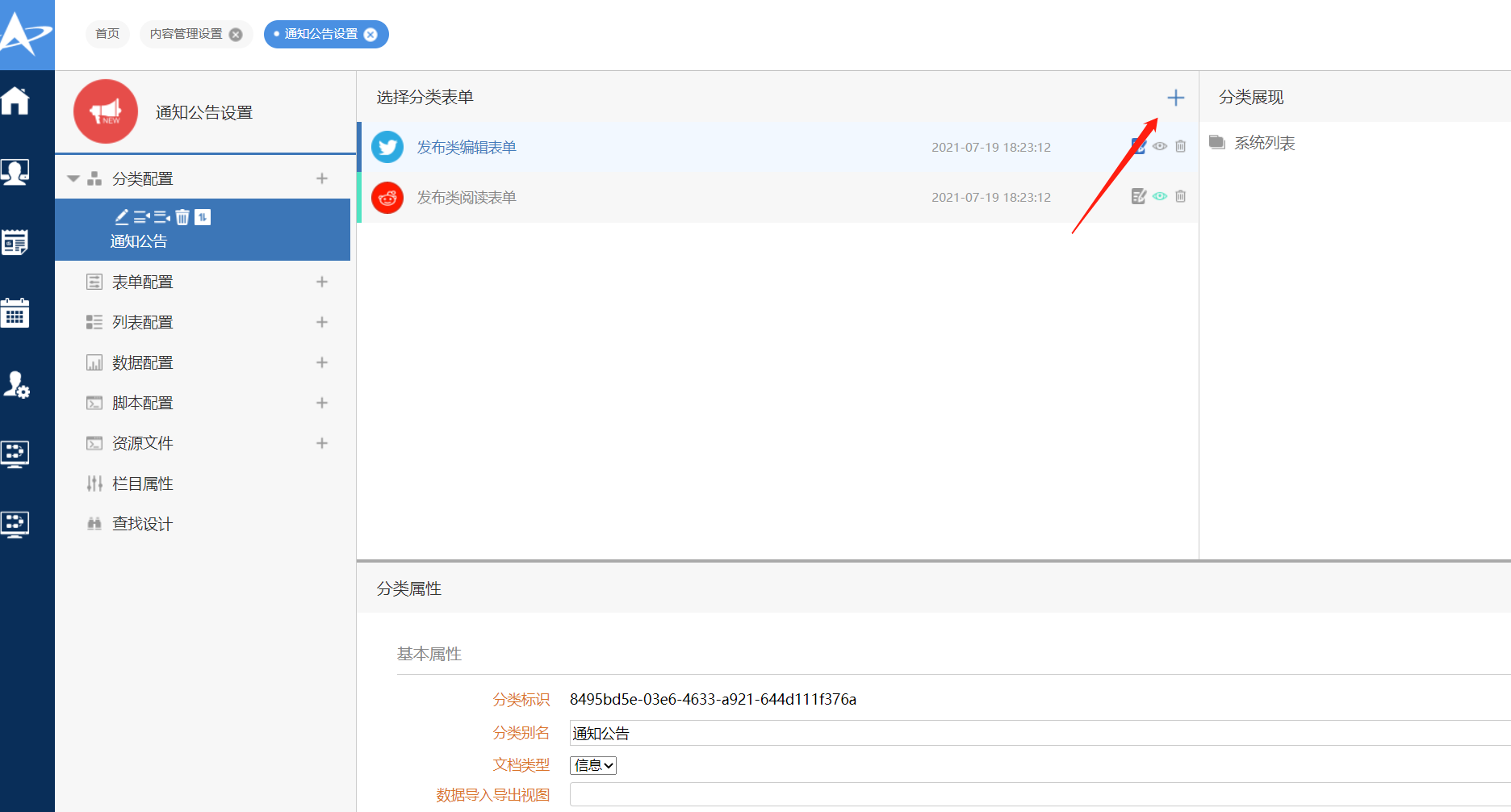Click the 分类标识 value 8495bd5e-03e6-4633-a921-644d111f376a
Viewport: 1511px width, 812px height.
coord(713,699)
